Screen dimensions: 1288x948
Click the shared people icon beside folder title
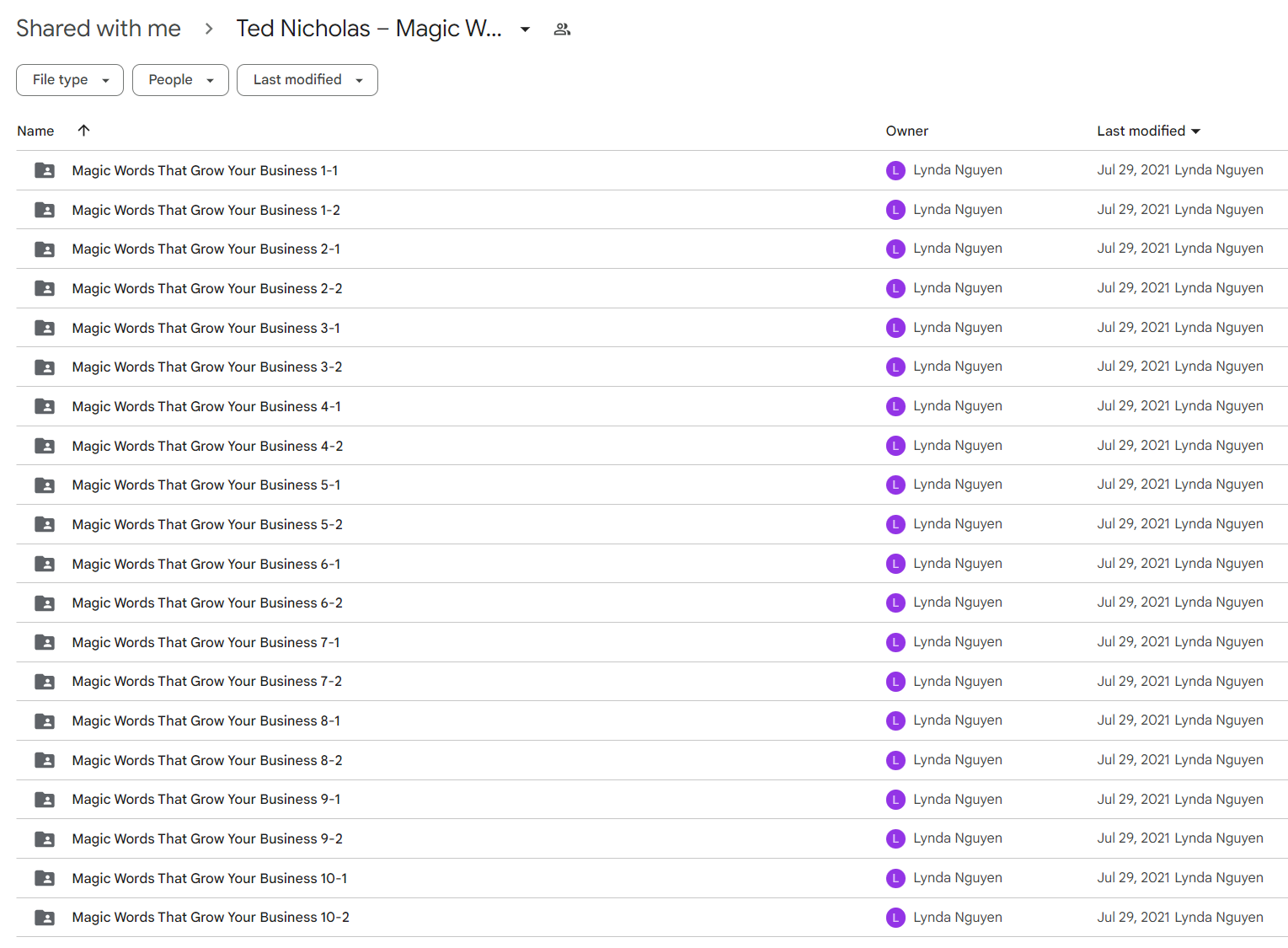(563, 29)
